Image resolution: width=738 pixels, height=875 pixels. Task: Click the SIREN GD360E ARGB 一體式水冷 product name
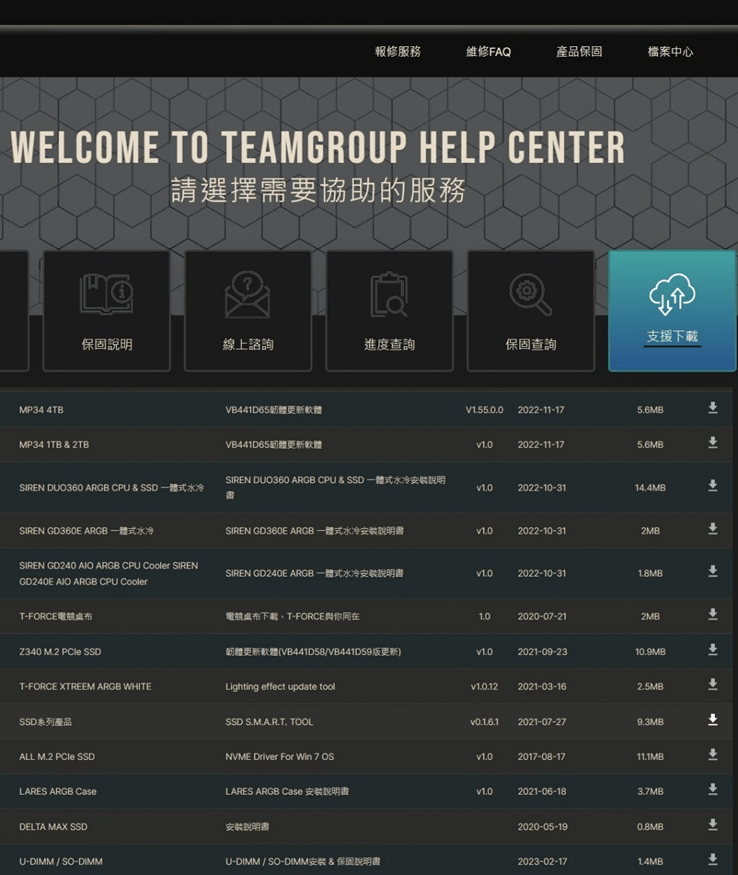pyautogui.click(x=86, y=531)
